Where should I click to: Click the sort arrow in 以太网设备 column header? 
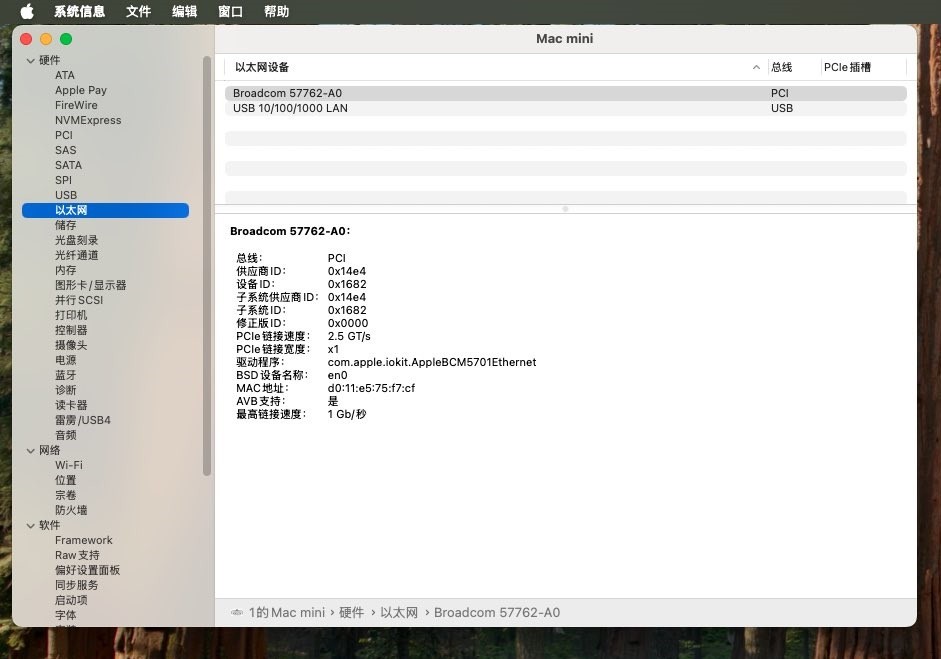756,67
